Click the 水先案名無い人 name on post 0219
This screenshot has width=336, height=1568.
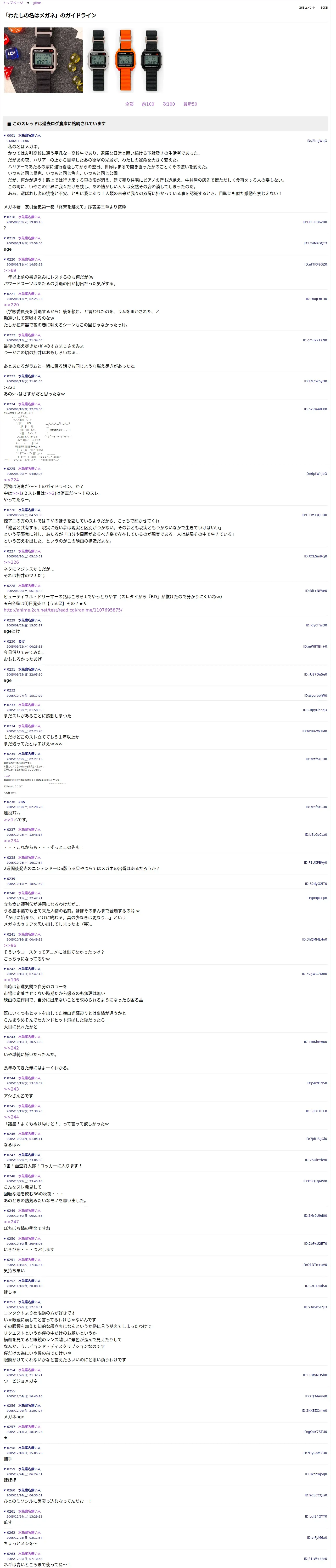coord(29,239)
